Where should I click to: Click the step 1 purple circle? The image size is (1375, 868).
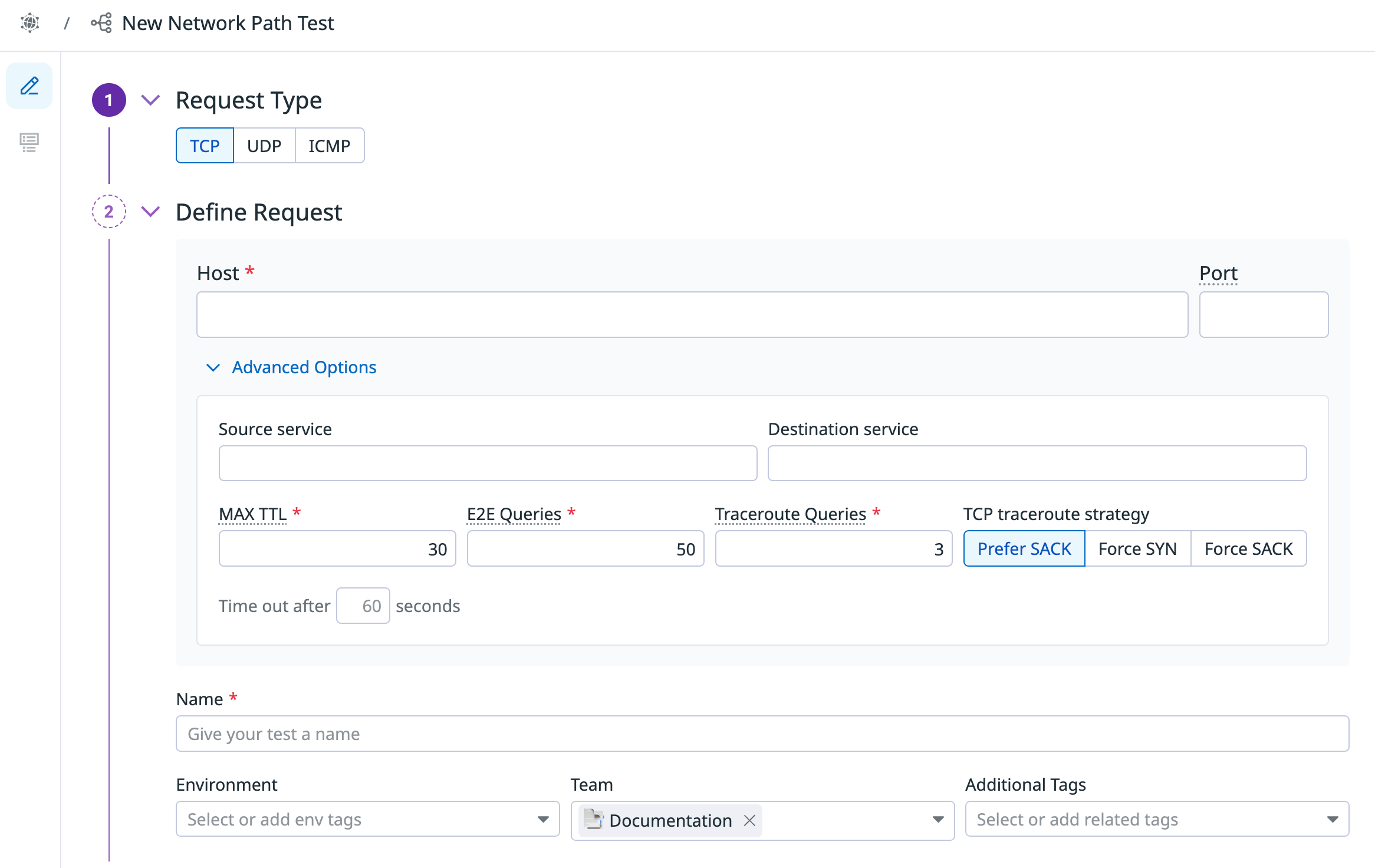108,100
